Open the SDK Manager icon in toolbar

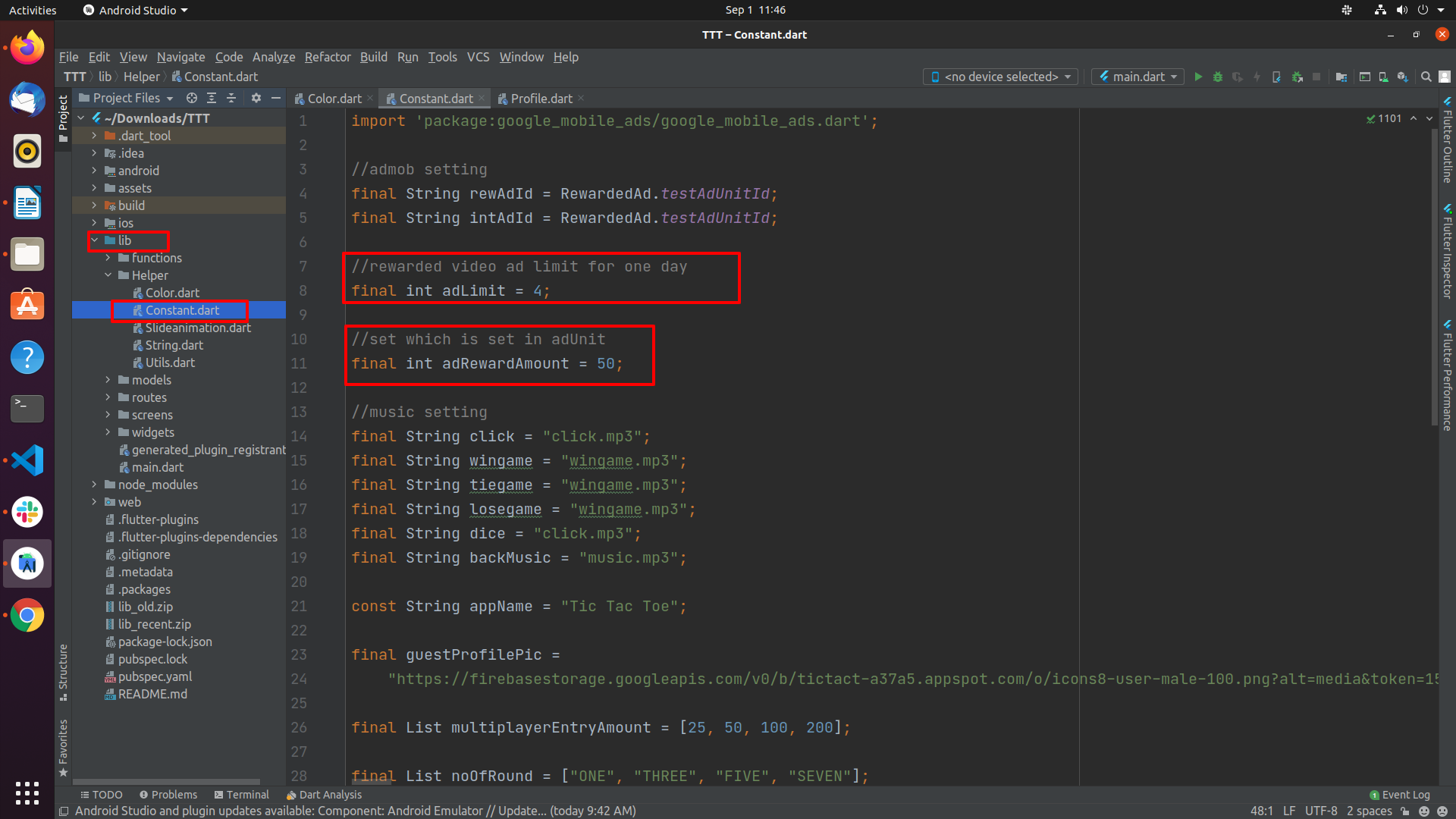[1403, 77]
